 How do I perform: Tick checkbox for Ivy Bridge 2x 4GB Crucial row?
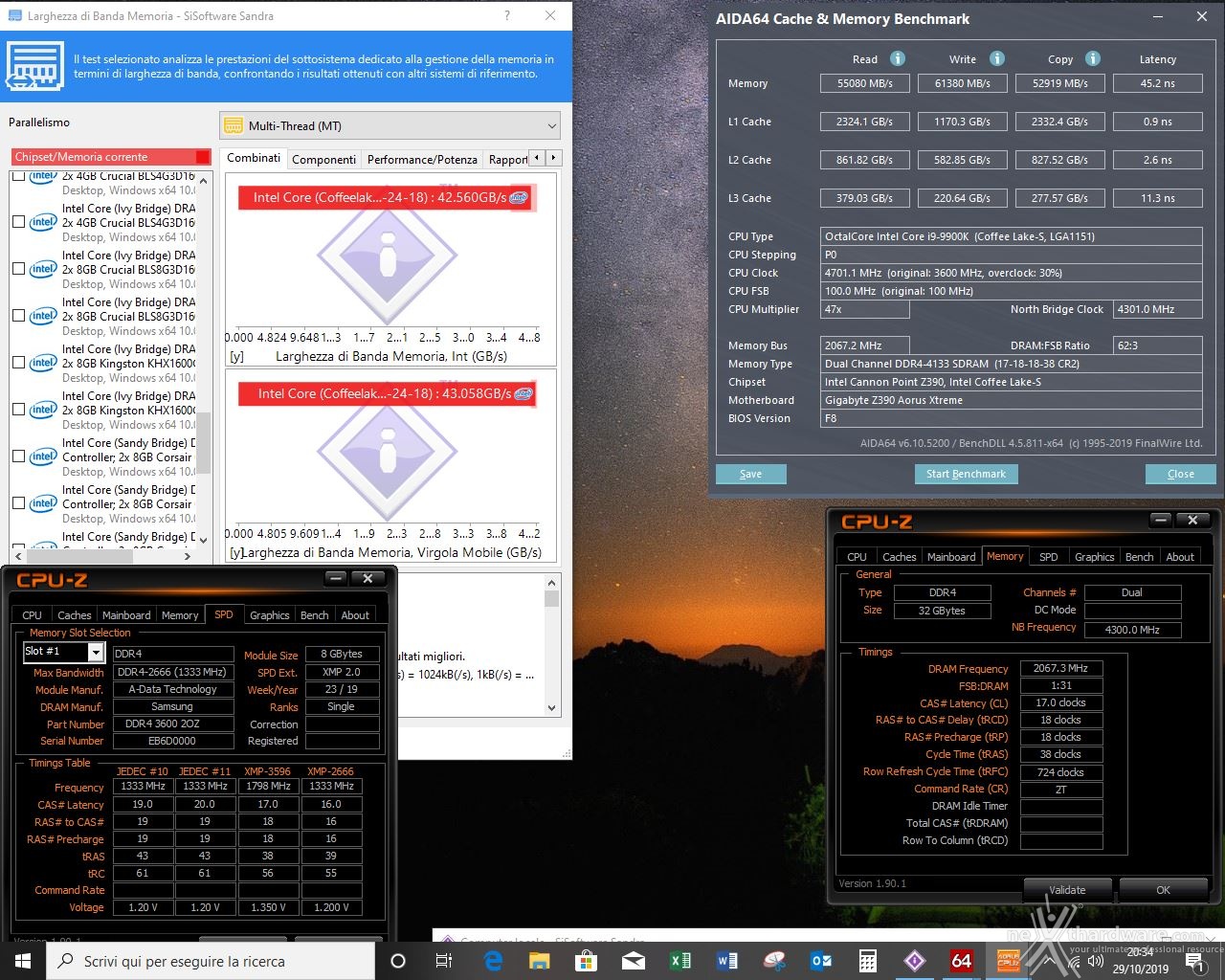pos(18,222)
